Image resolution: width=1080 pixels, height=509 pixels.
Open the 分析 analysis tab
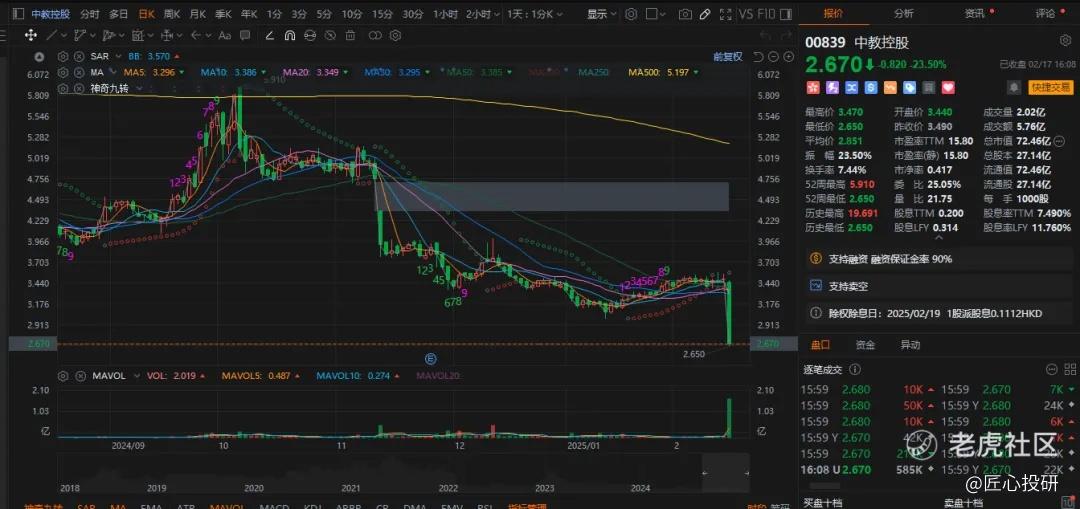tap(904, 13)
